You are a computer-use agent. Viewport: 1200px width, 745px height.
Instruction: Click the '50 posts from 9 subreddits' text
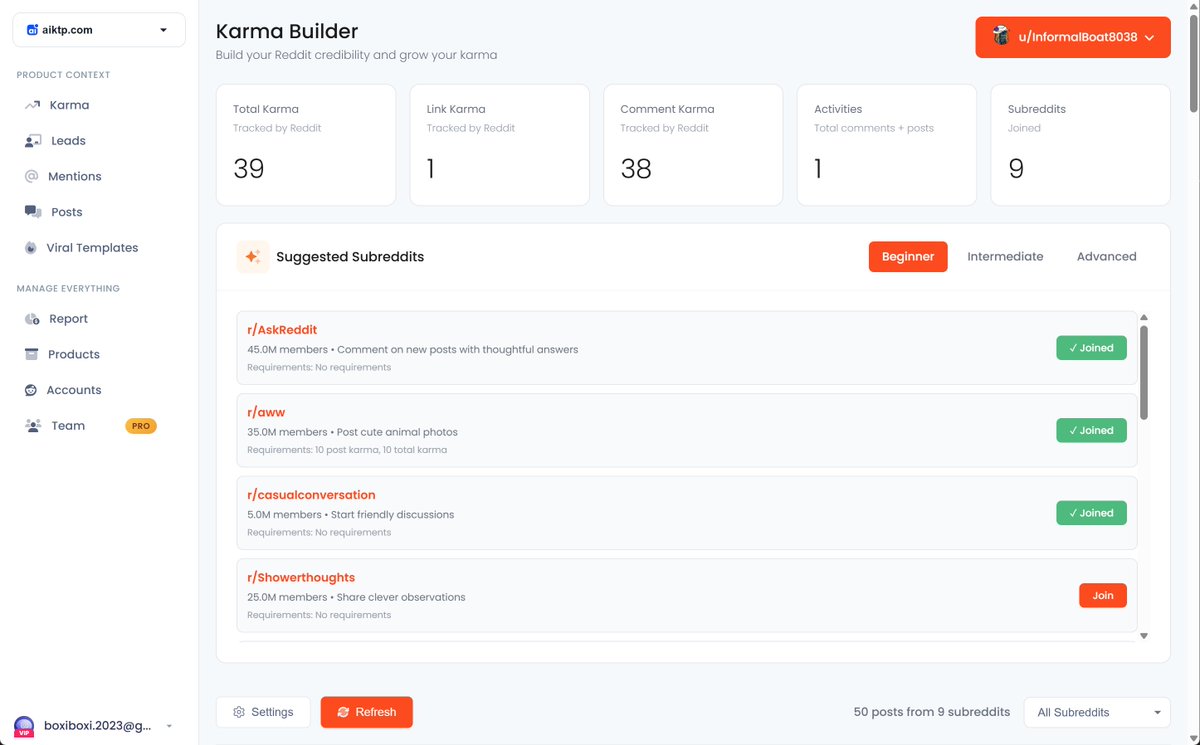click(932, 712)
